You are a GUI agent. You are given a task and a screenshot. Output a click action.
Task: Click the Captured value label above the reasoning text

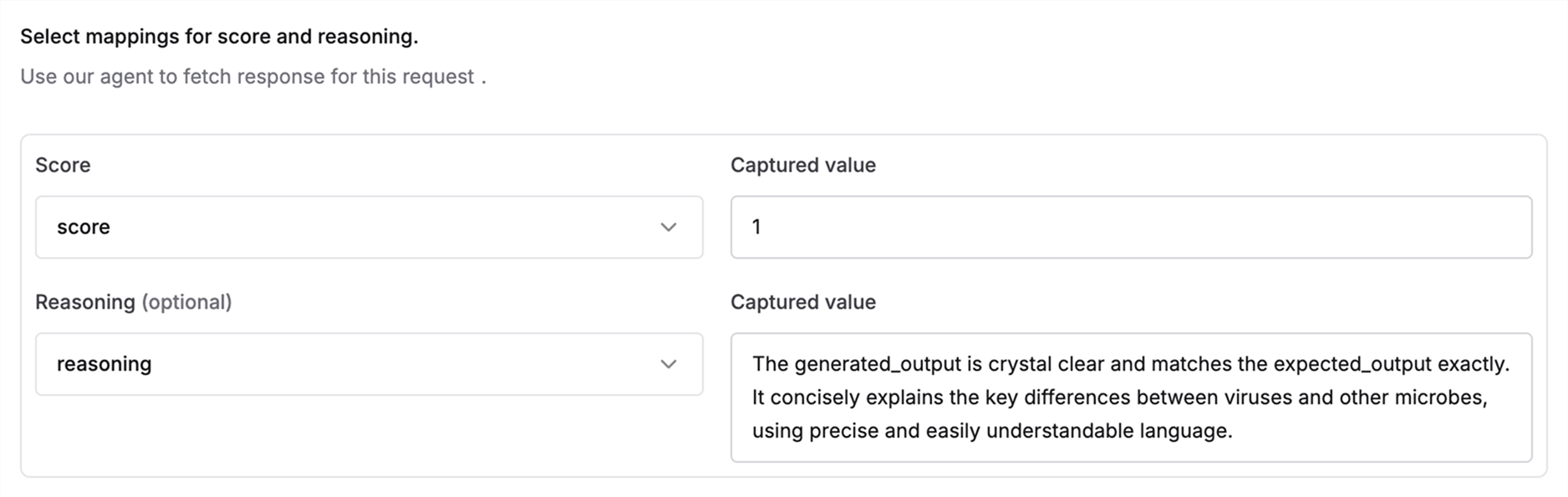click(802, 302)
